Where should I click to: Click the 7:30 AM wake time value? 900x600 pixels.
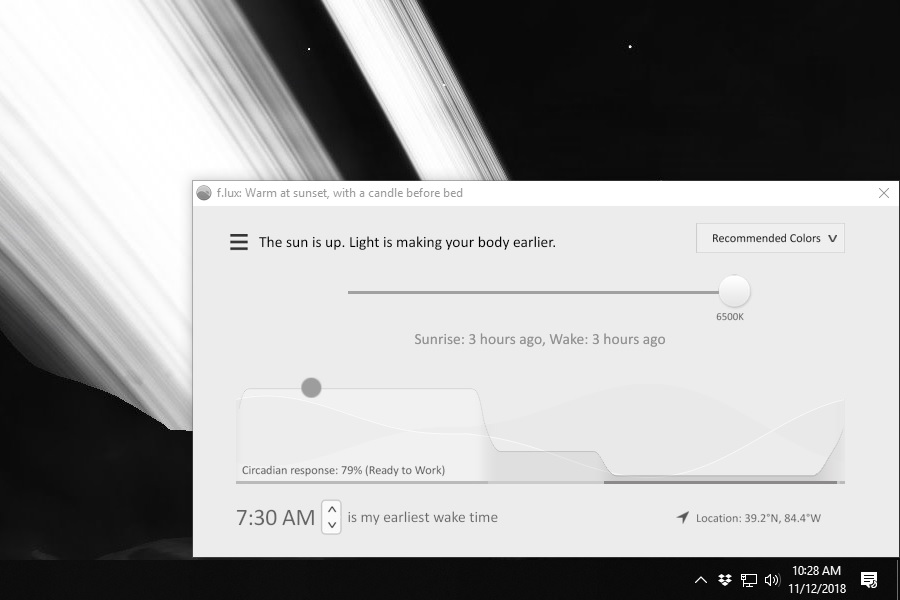pyautogui.click(x=276, y=517)
